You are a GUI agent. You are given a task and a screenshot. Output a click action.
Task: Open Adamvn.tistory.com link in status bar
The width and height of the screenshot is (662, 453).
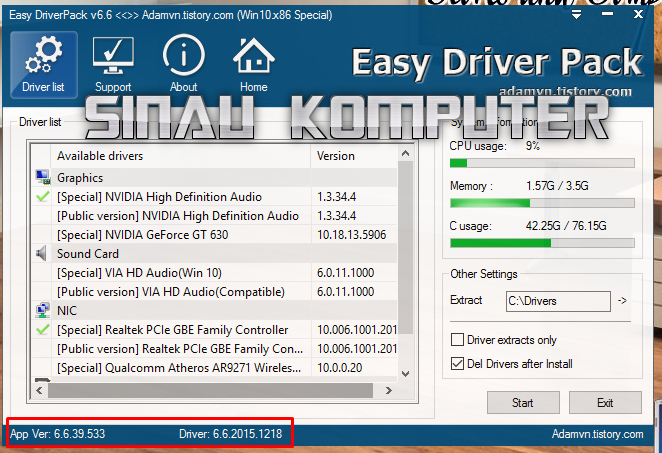tap(597, 434)
